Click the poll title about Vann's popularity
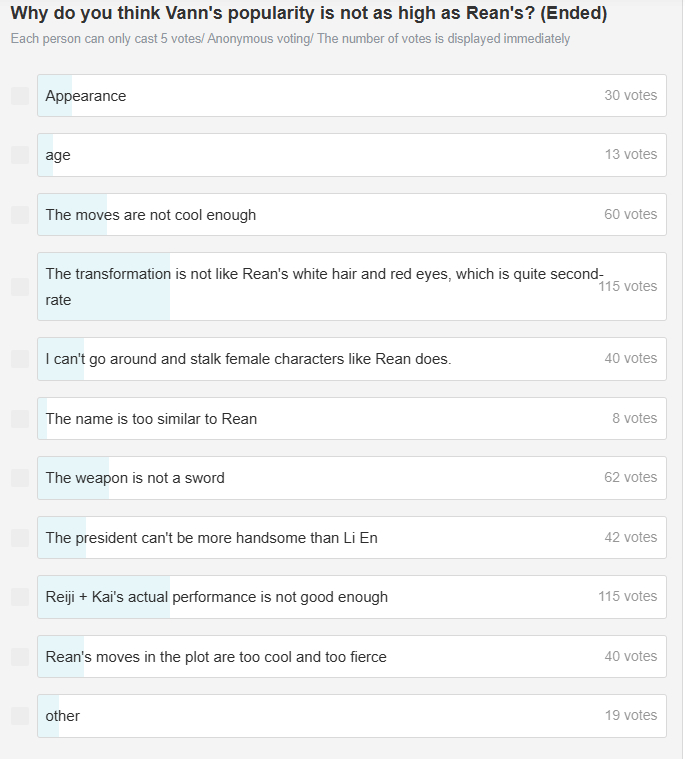 pos(308,14)
